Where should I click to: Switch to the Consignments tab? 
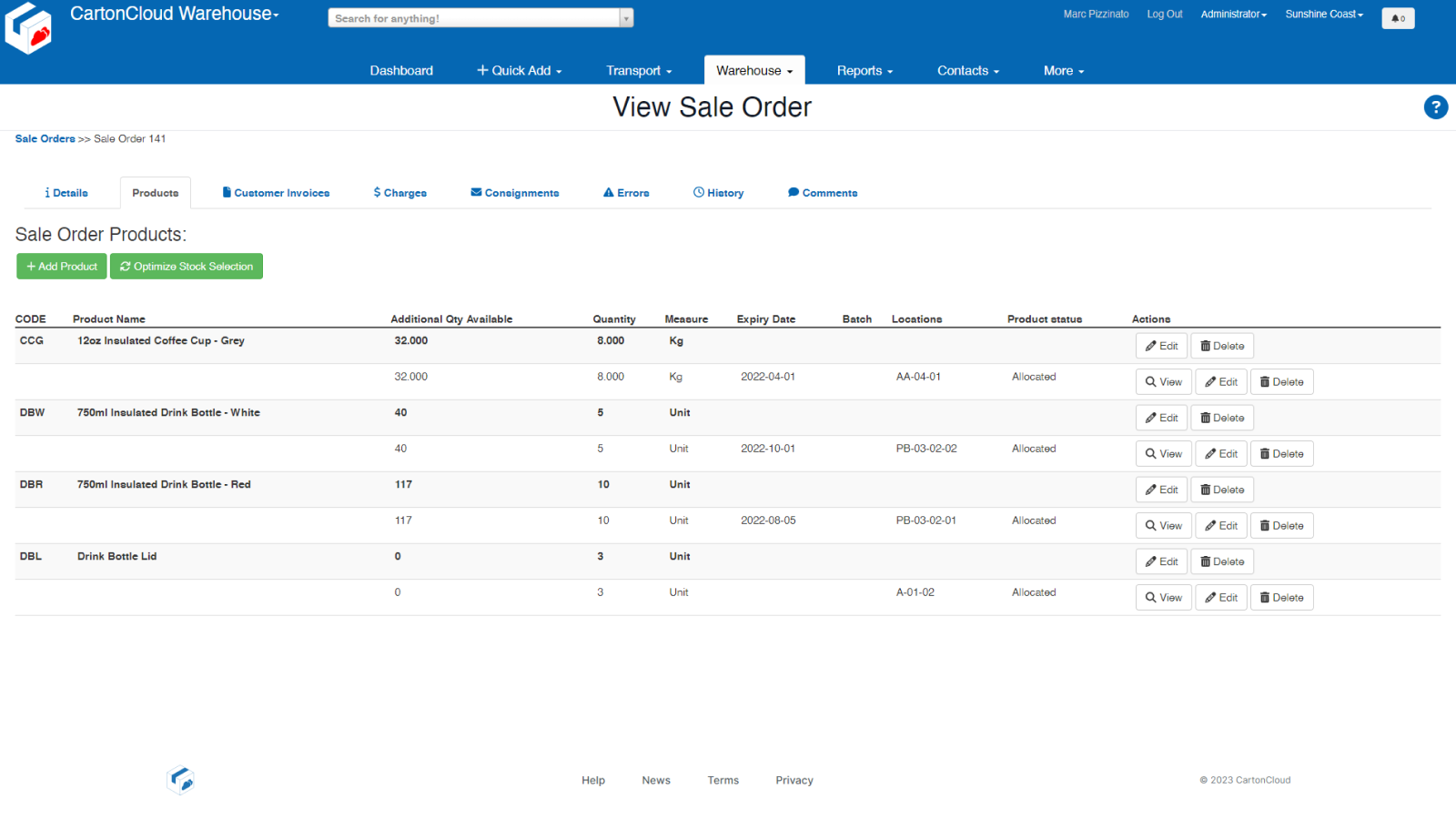(515, 193)
